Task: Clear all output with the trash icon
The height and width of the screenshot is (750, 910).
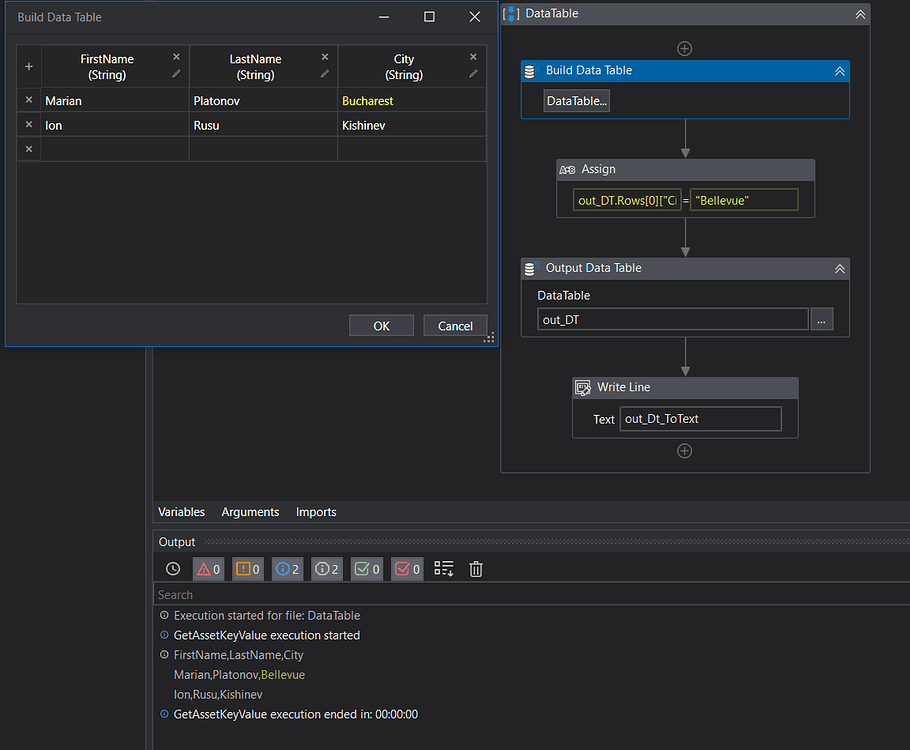Action: [476, 569]
